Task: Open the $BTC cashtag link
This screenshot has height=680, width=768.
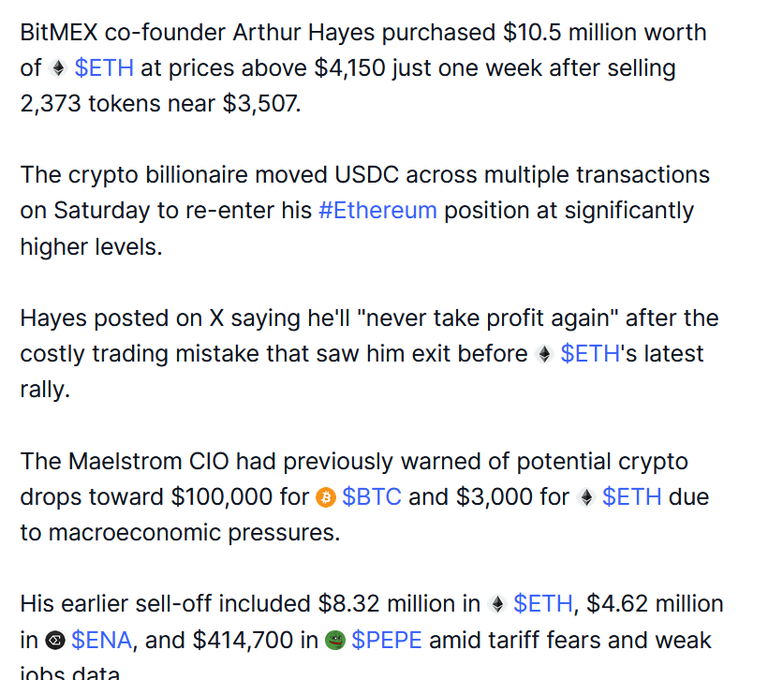Action: pyautogui.click(x=372, y=497)
